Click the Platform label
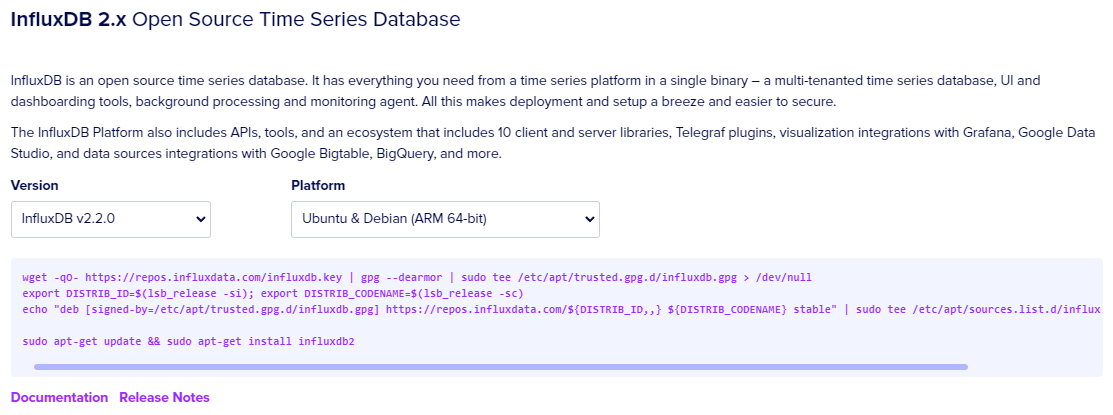1113x415 pixels. pyautogui.click(x=318, y=186)
